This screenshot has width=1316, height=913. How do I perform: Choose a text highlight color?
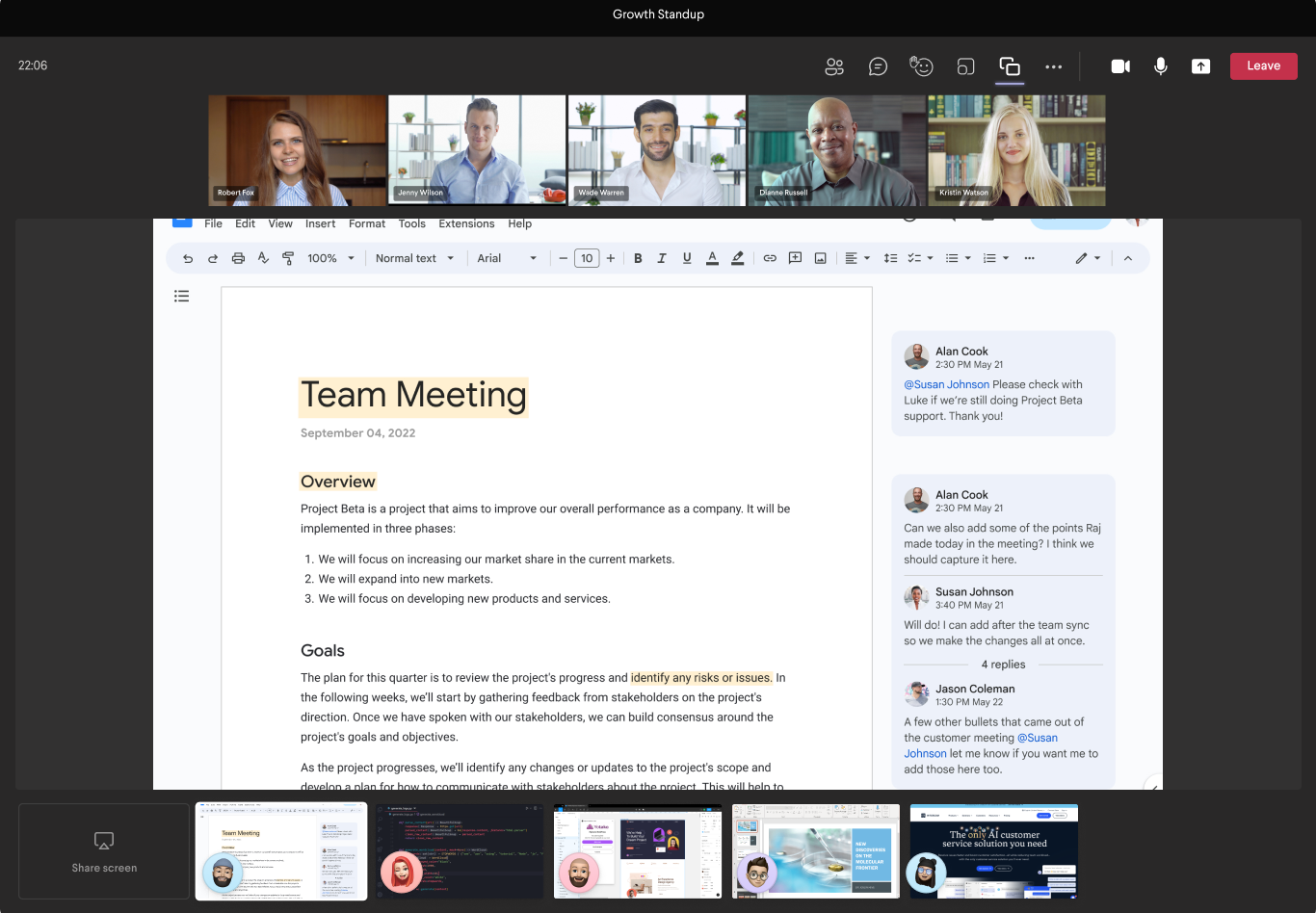pos(737,257)
